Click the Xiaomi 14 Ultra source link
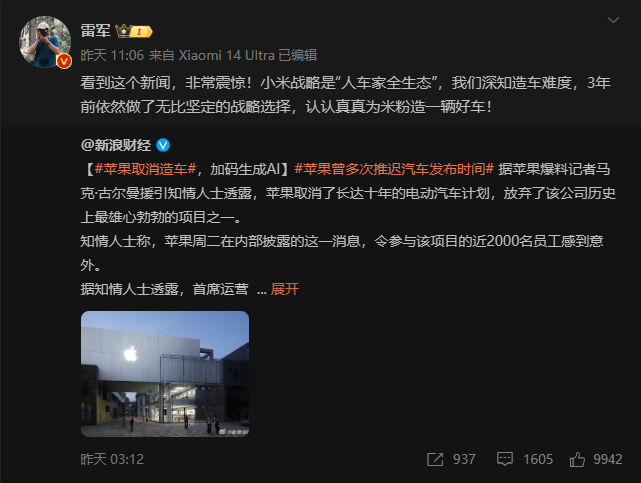The image size is (641, 483). tap(227, 55)
